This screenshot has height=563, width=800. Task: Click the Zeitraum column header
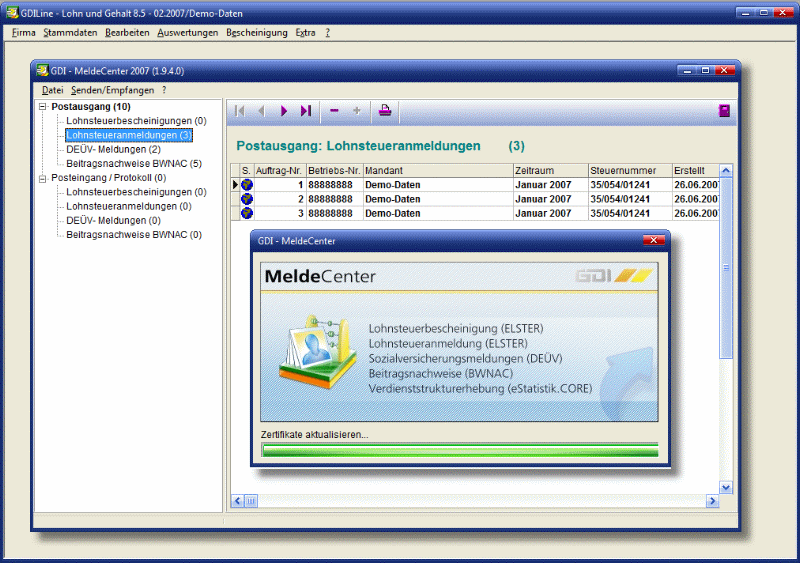[x=549, y=170]
